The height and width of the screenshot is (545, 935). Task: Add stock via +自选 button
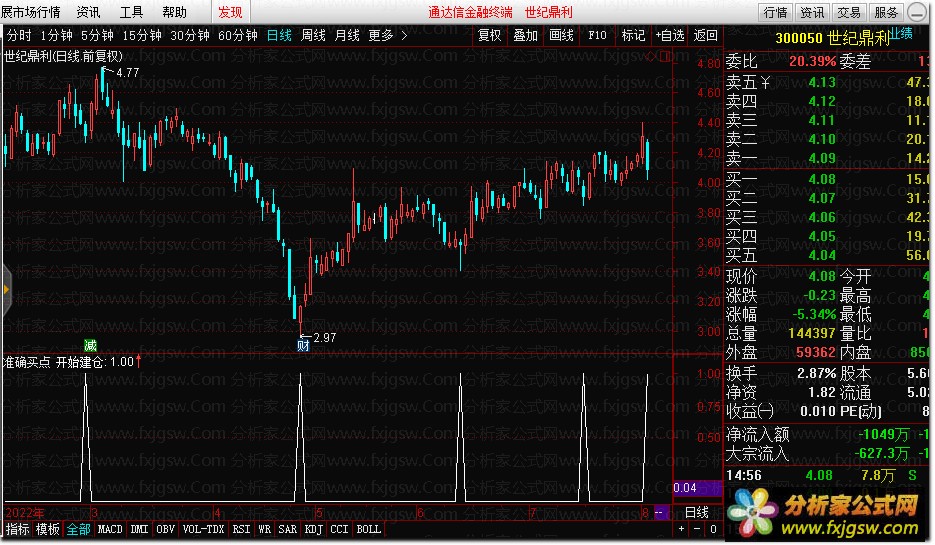pos(670,36)
